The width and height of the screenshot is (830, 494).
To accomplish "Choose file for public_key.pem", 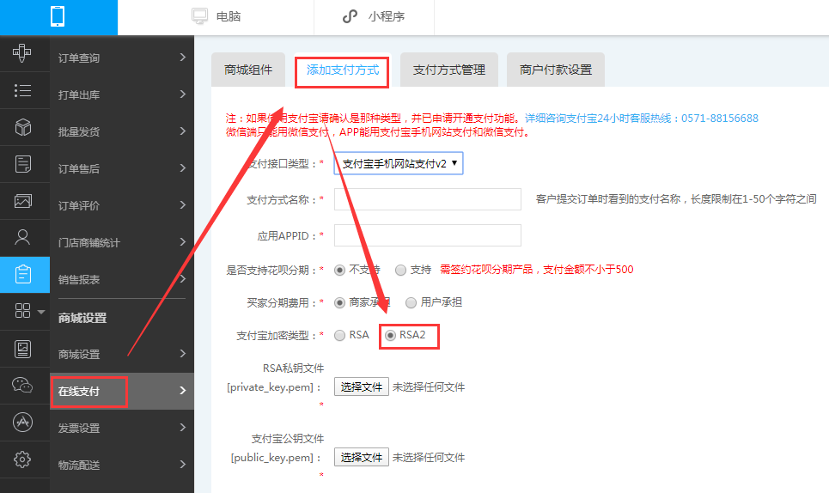I will (x=361, y=457).
